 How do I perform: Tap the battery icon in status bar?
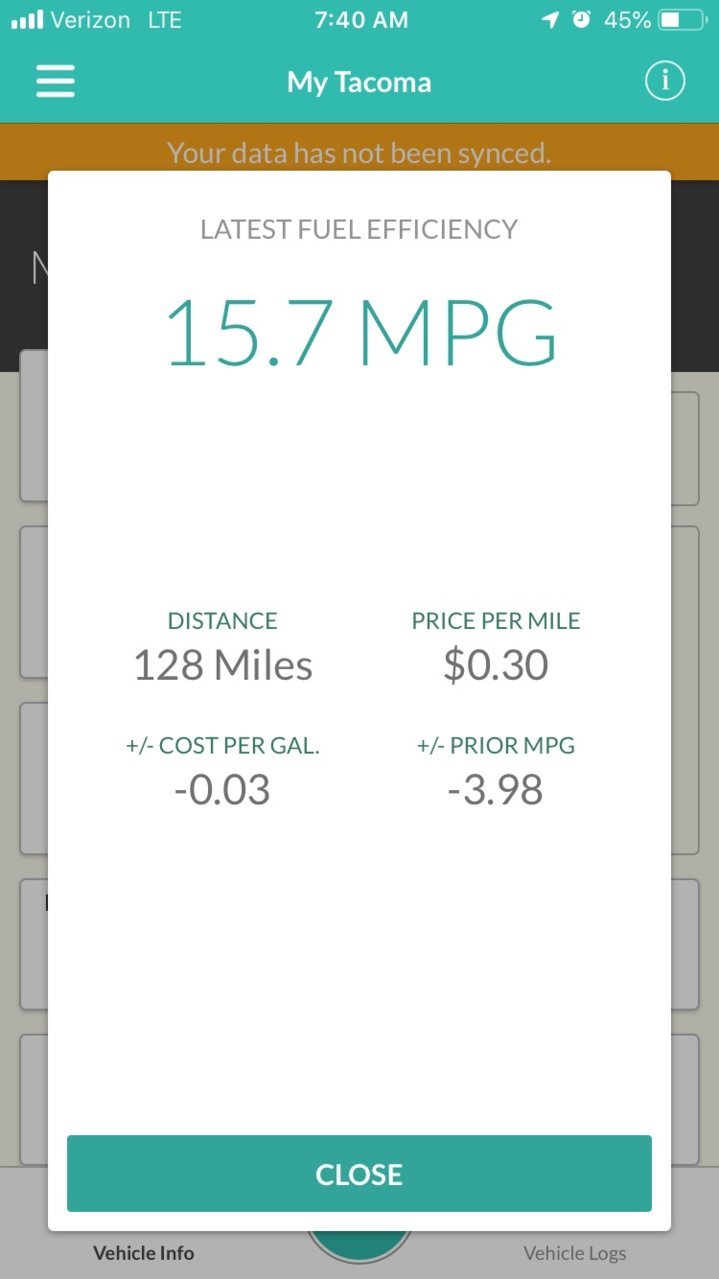(x=683, y=19)
